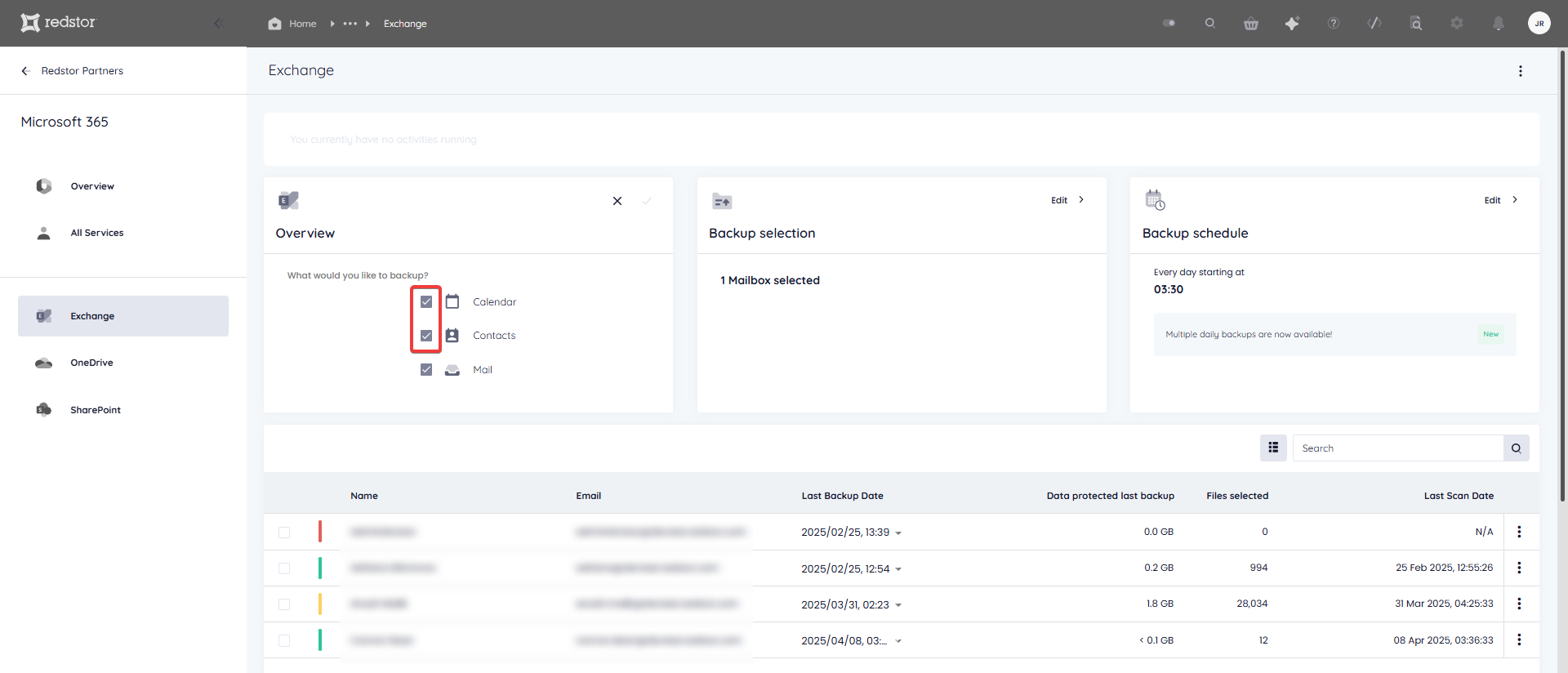Toggle the Contacts backup checkbox
The height and width of the screenshot is (673, 1568).
point(426,336)
